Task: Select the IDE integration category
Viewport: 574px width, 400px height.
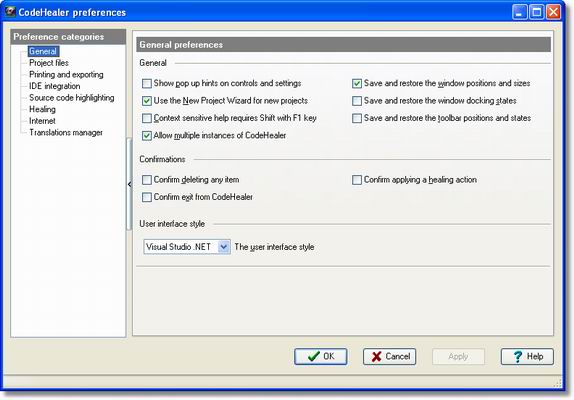Action: [x=55, y=86]
